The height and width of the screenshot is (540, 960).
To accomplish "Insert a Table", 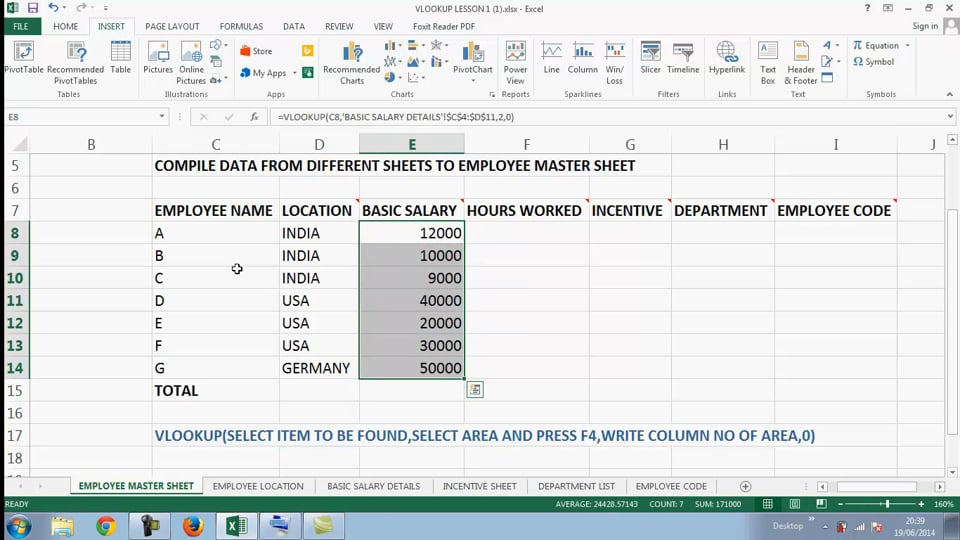I will pos(121,59).
